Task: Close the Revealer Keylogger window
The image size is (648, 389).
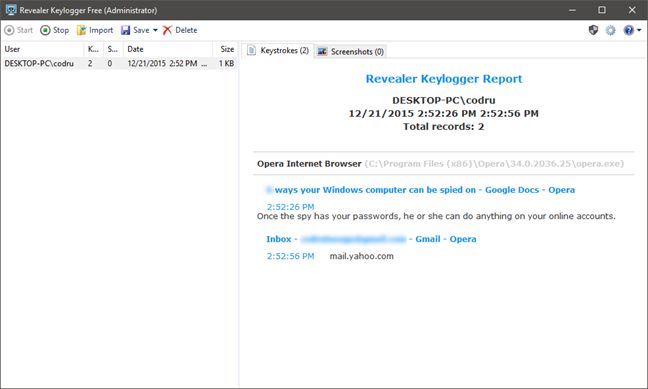Action: (632, 10)
